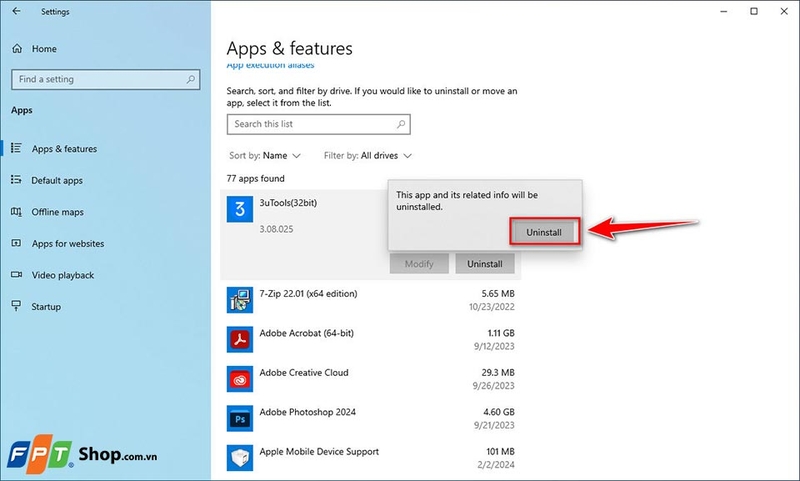This screenshot has height=481, width=800.
Task: Select the 7-Zip app icon
Action: (240, 300)
